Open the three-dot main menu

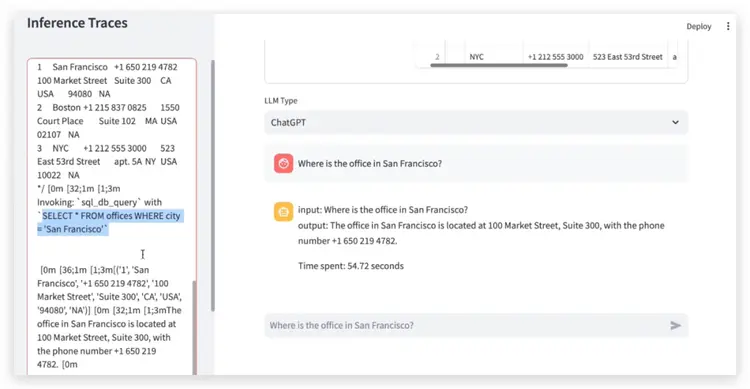(x=728, y=26)
